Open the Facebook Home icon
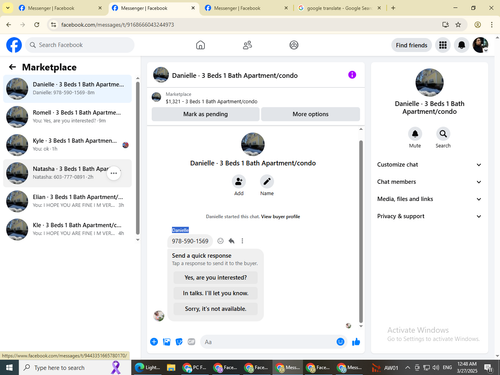The image size is (500, 375). pos(200,45)
